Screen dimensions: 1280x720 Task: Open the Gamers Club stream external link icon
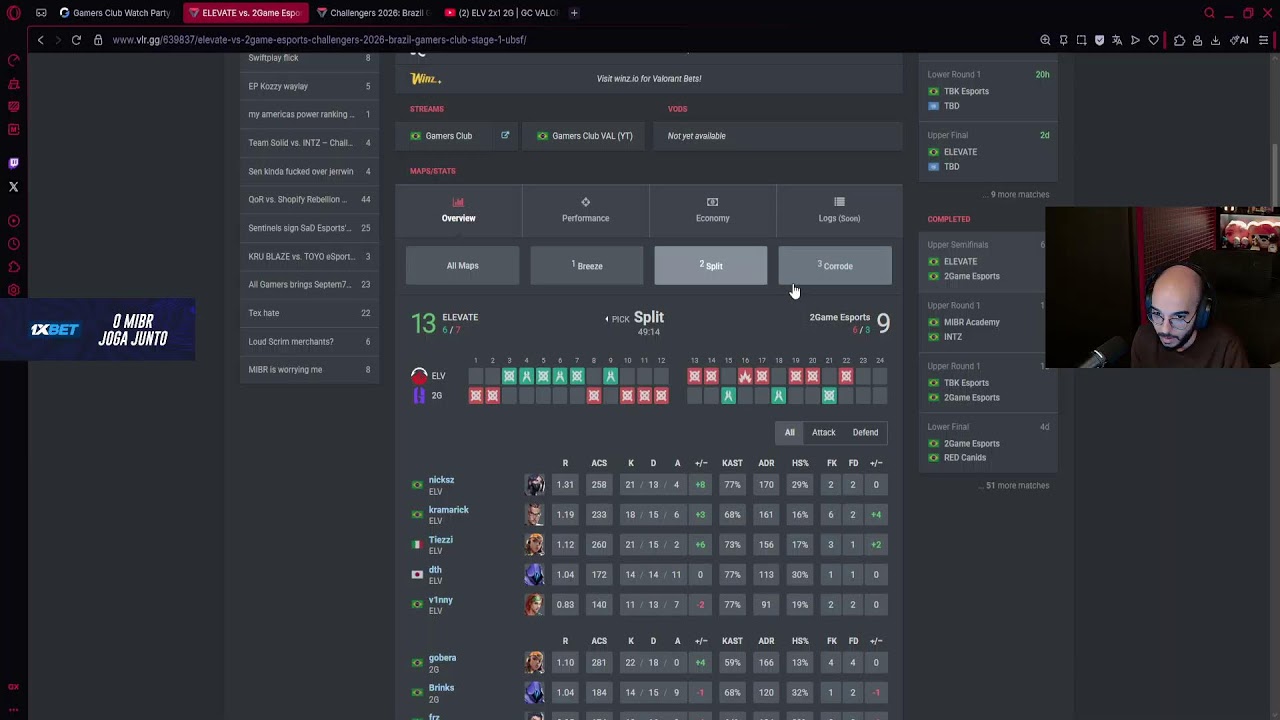point(505,136)
